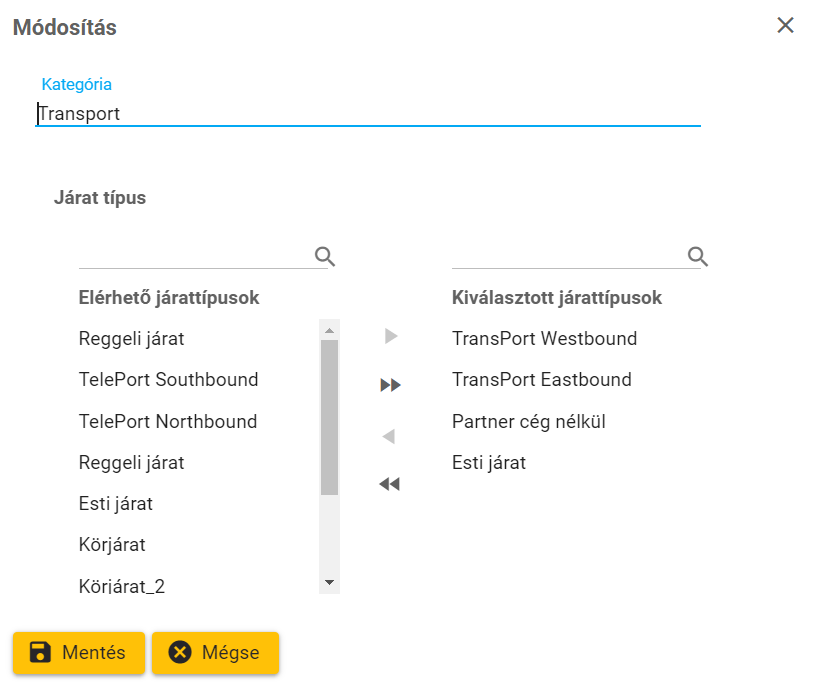Click the single left arrow move icon
The height and width of the screenshot is (682, 817).
click(x=390, y=436)
